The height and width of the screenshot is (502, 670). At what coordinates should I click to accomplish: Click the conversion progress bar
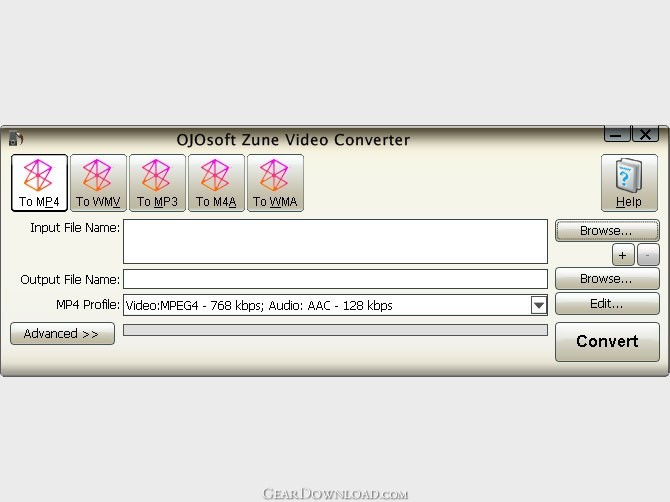[335, 330]
